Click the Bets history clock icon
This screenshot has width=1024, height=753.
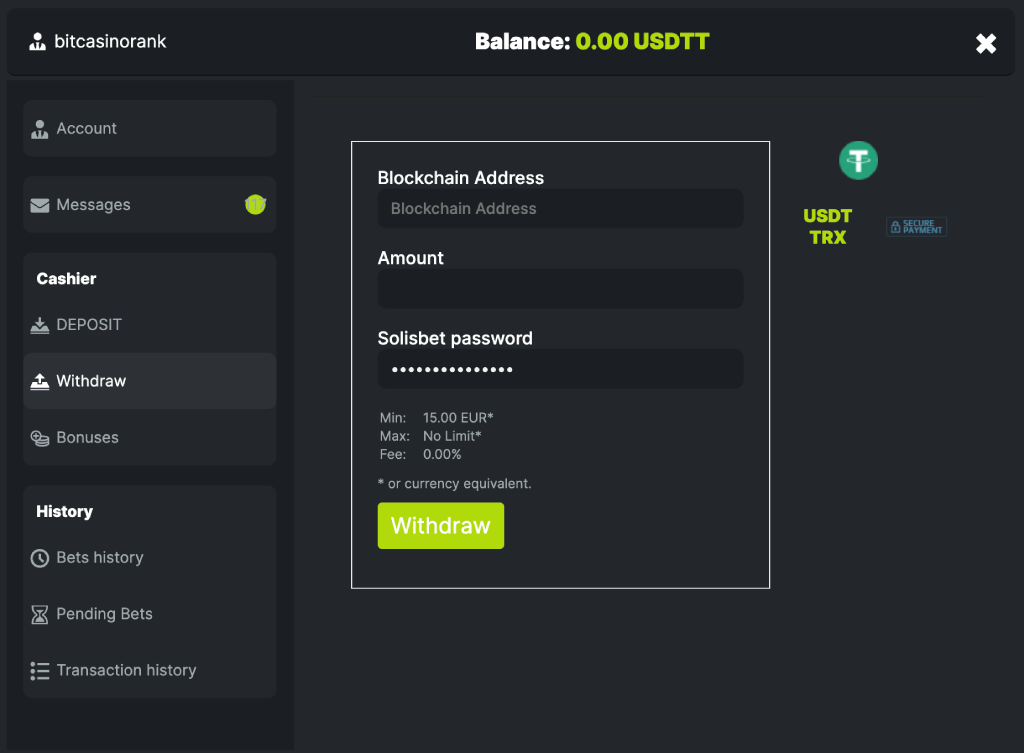40,558
